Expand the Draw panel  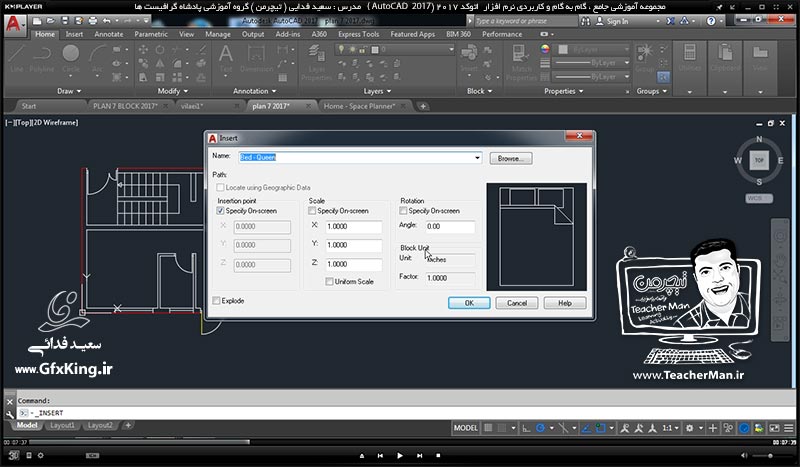(x=69, y=91)
